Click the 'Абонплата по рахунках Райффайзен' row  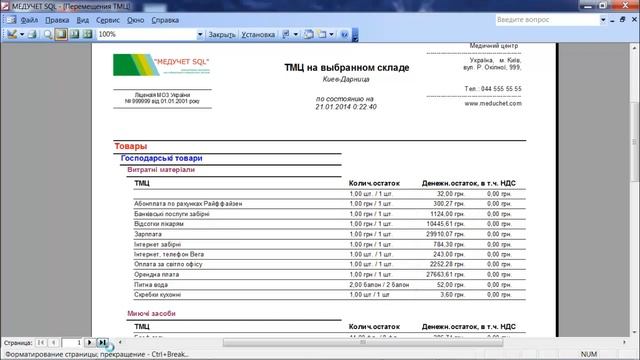tap(329, 204)
